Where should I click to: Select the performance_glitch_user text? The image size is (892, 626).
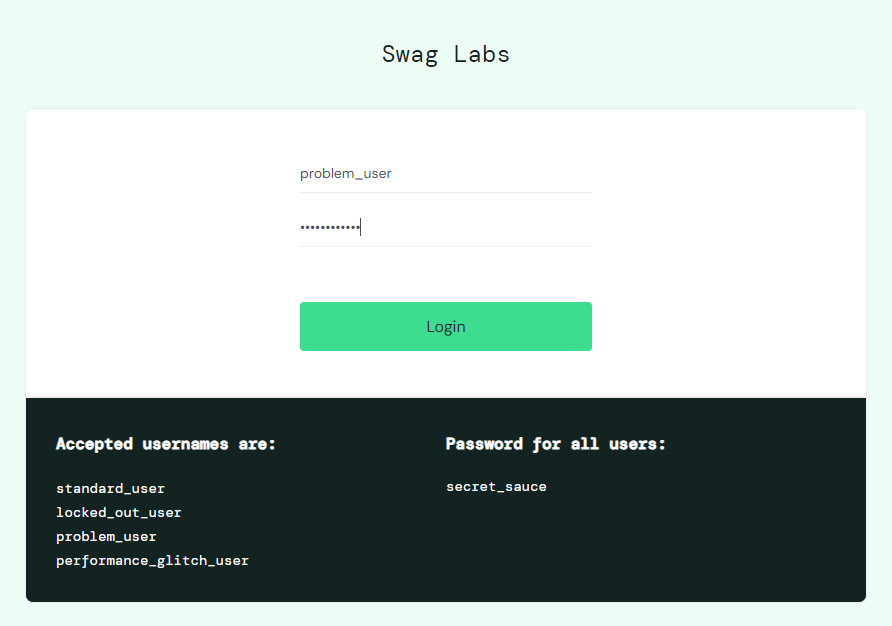[152, 561]
